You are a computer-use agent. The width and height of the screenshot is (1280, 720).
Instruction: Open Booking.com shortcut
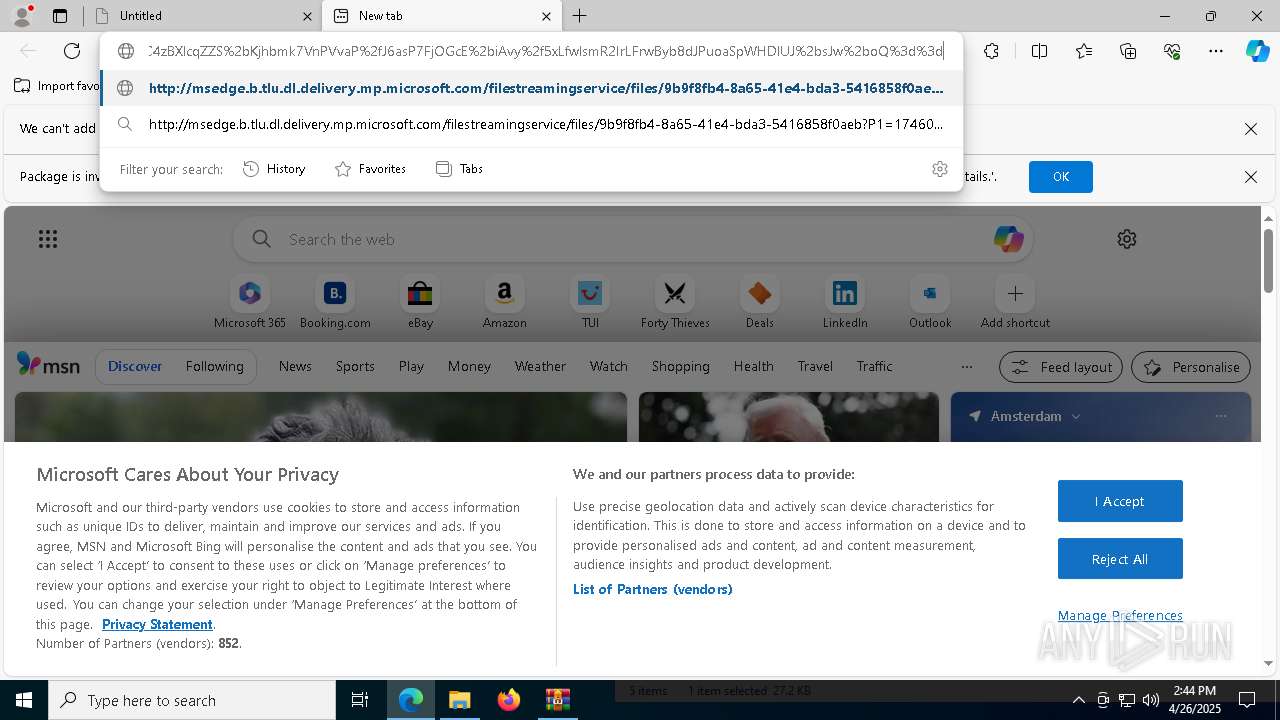pyautogui.click(x=335, y=303)
